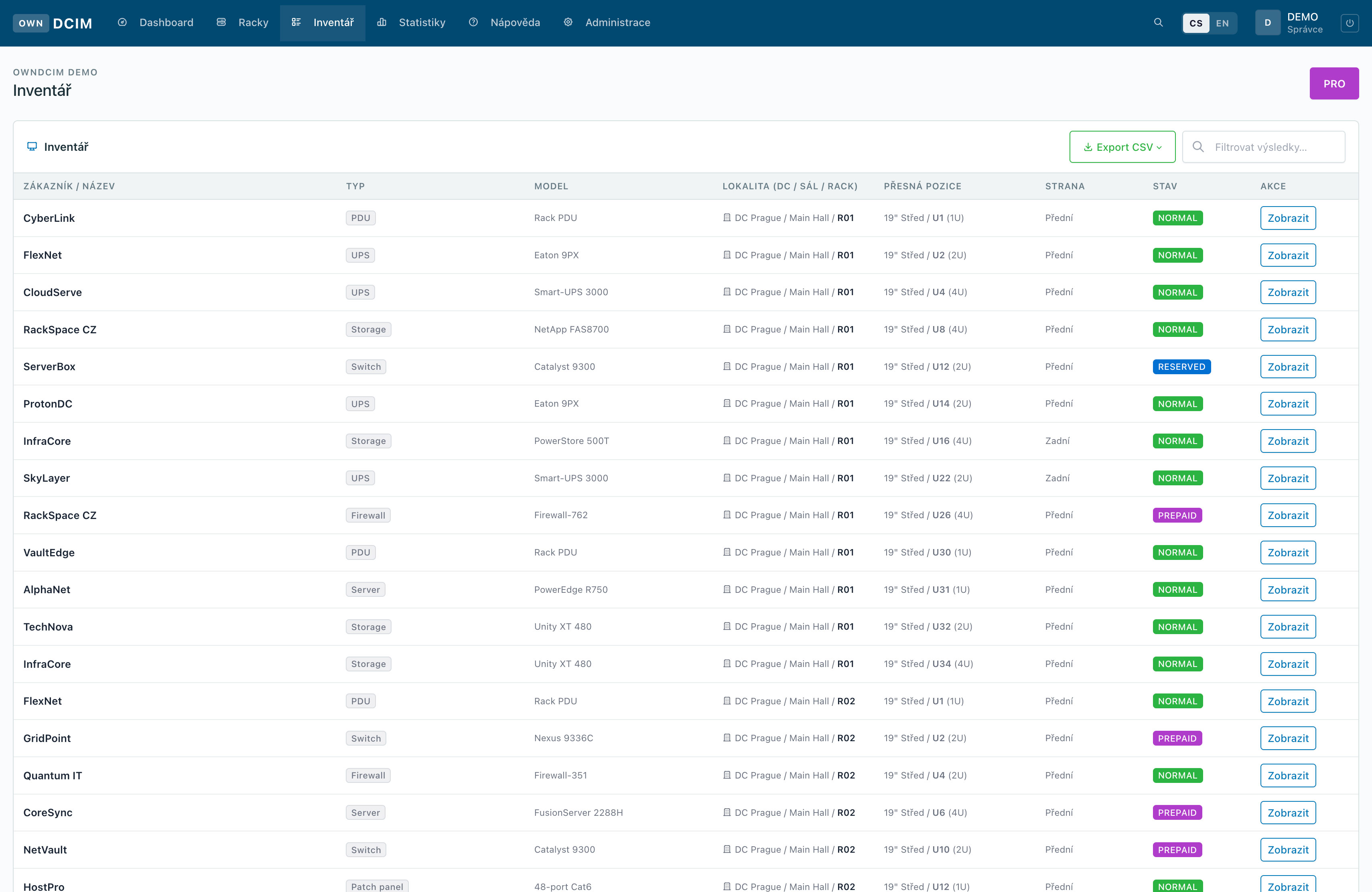Click the Firewall type tag for Quantum IT
Viewport: 1372px width, 892px height.
(x=368, y=775)
